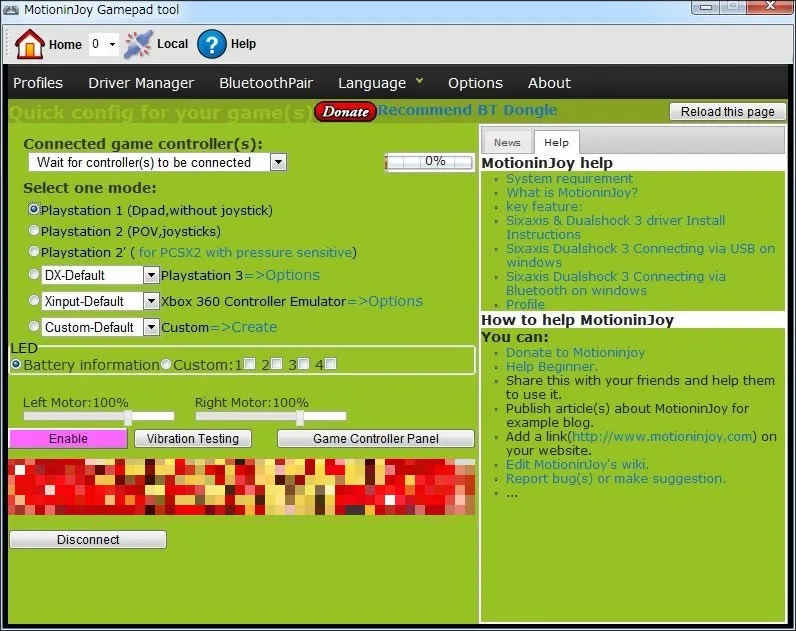Open the Driver Manager menu

click(x=141, y=83)
